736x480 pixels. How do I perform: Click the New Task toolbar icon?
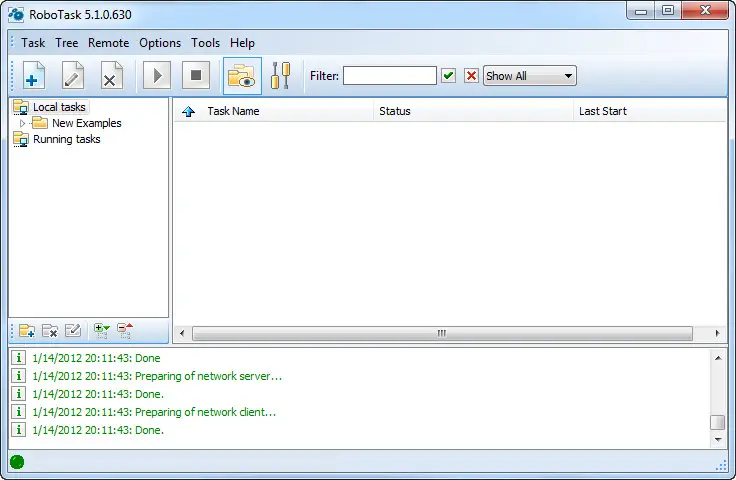click(x=34, y=76)
